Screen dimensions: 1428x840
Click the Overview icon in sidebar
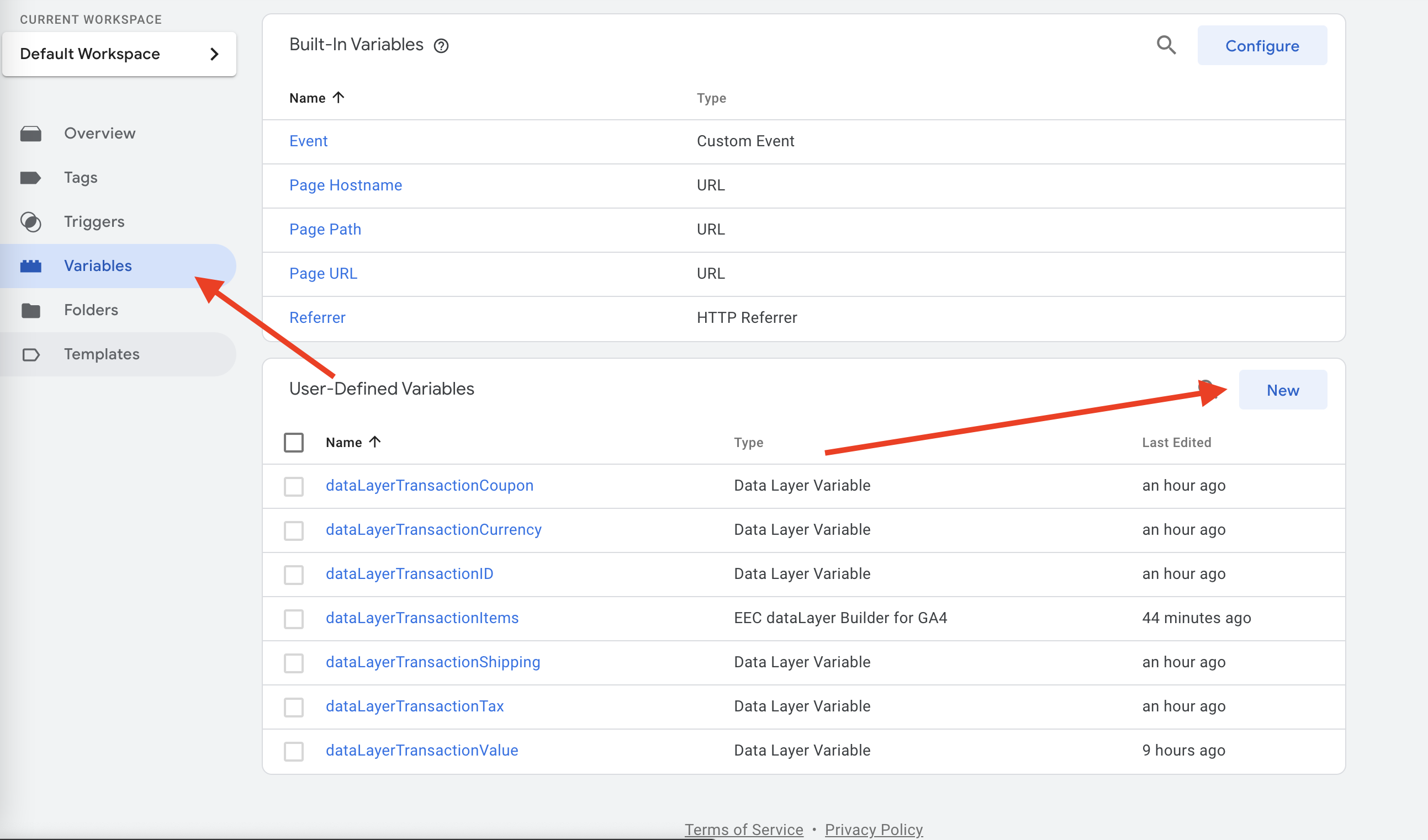(x=30, y=134)
